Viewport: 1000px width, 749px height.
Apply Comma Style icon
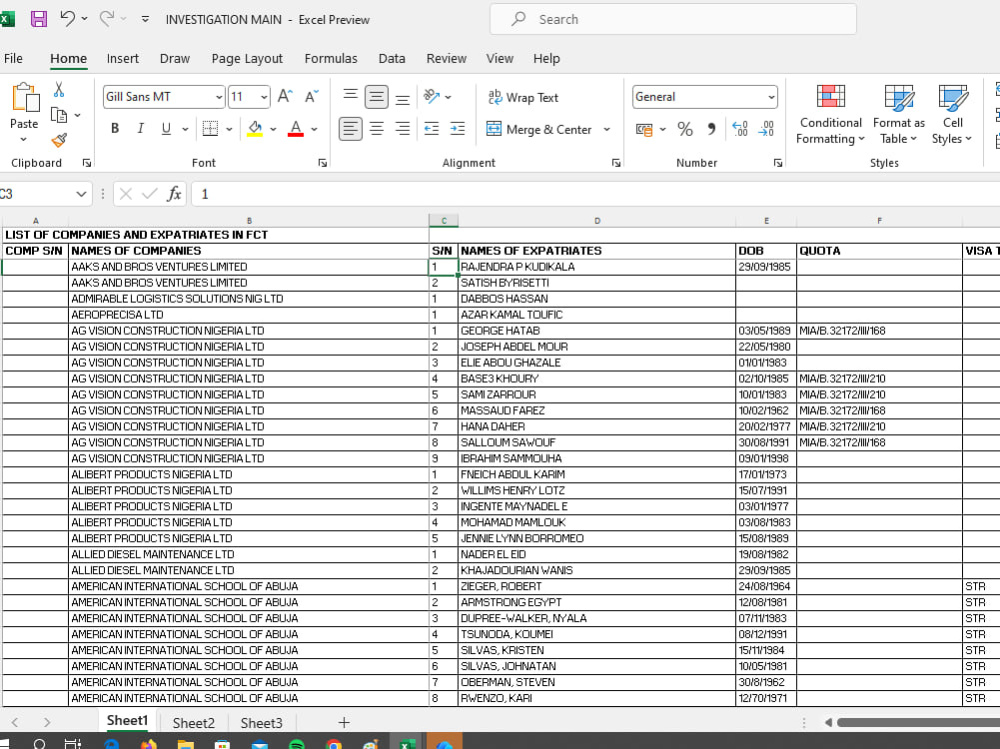tap(711, 130)
